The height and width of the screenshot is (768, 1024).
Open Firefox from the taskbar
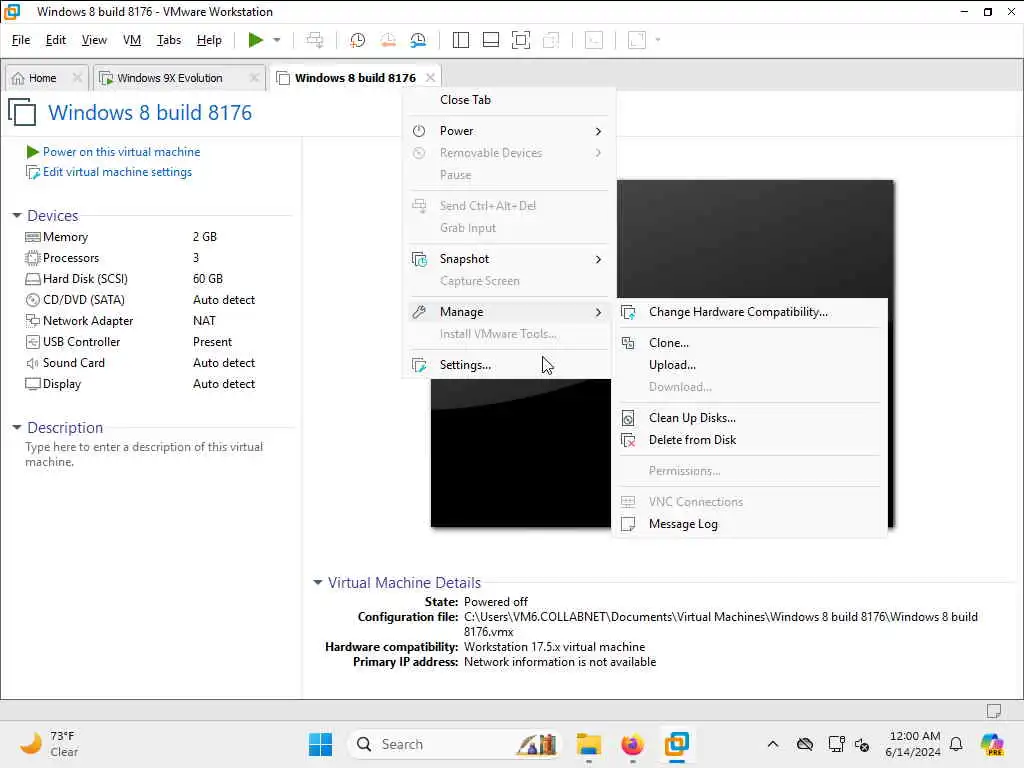click(x=632, y=744)
